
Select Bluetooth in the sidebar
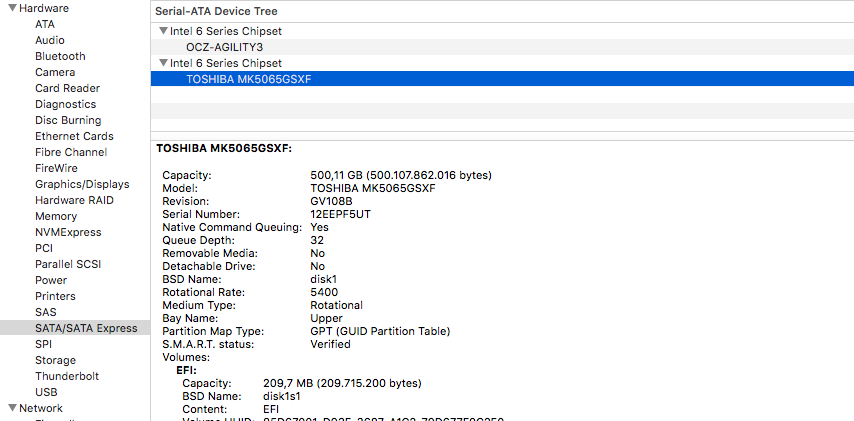tap(60, 56)
